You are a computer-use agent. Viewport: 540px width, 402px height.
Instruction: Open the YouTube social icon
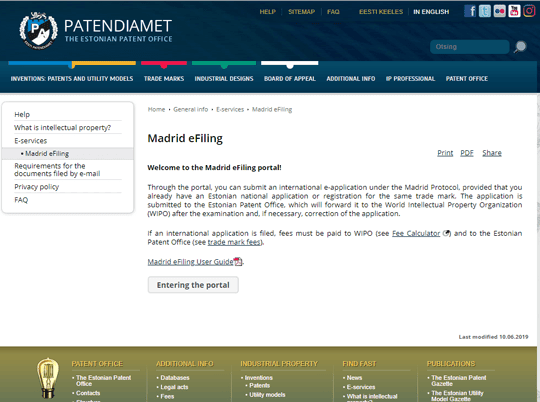[514, 11]
